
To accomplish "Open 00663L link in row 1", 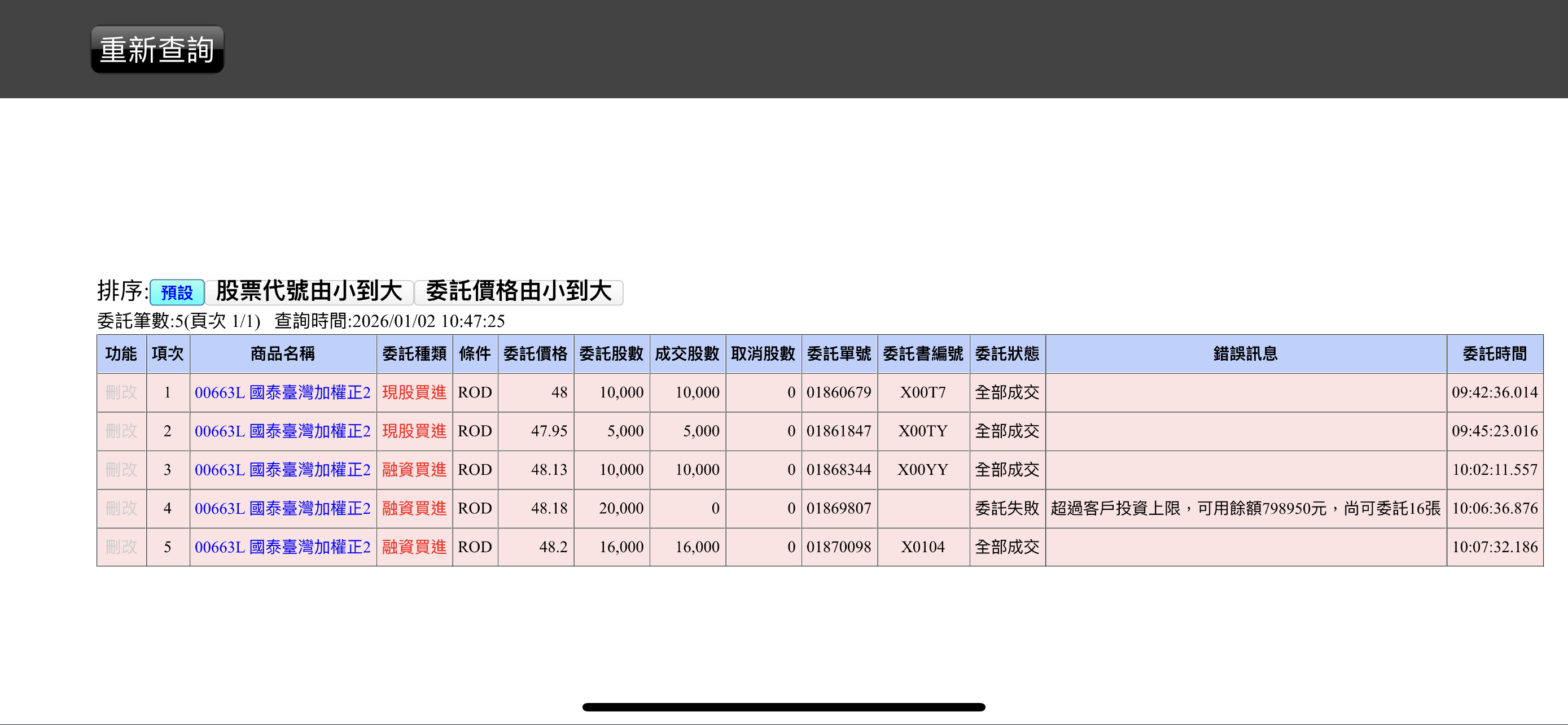I will [282, 392].
